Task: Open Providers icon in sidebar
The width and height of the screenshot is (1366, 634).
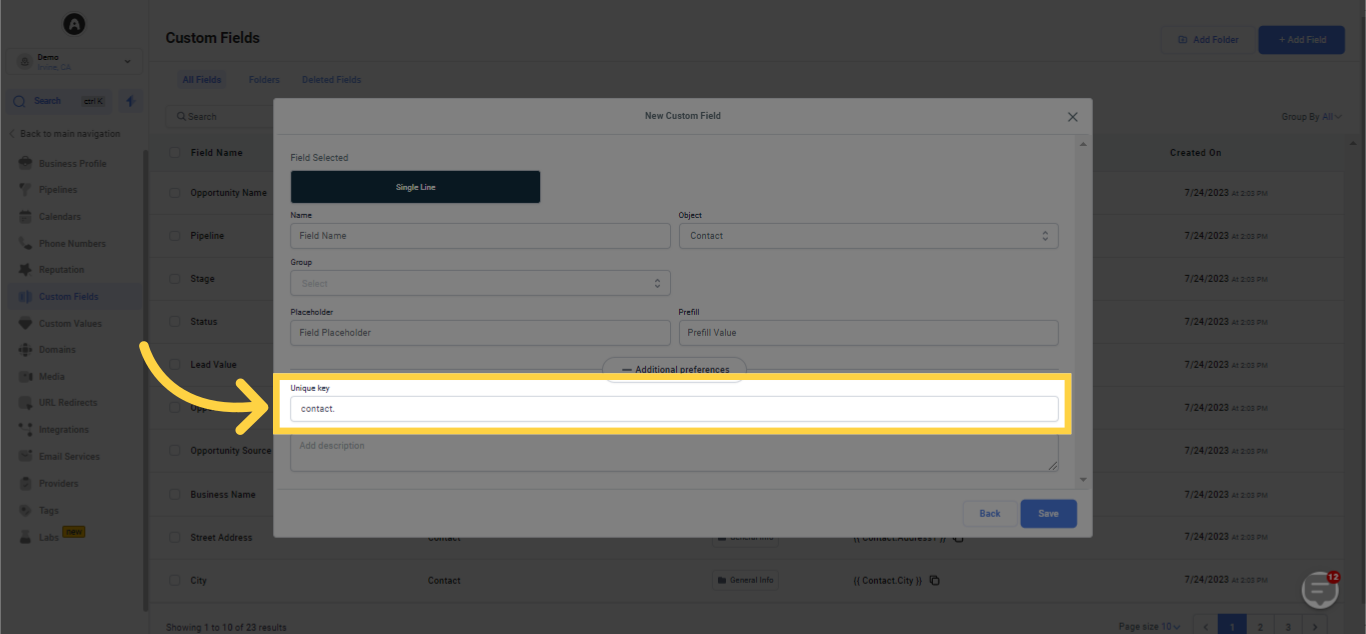Action: (25, 483)
